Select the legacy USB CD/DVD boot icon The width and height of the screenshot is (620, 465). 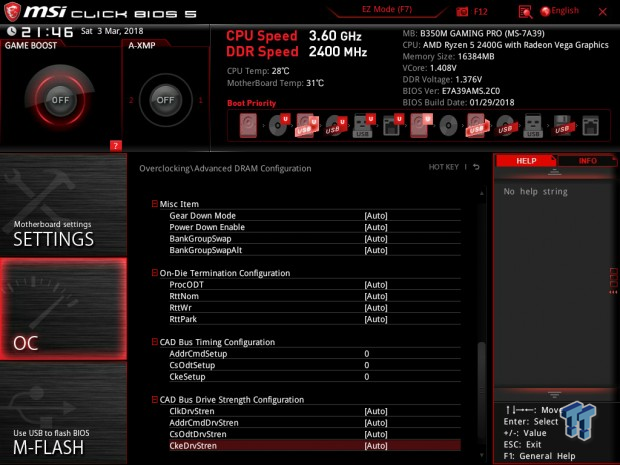505,126
